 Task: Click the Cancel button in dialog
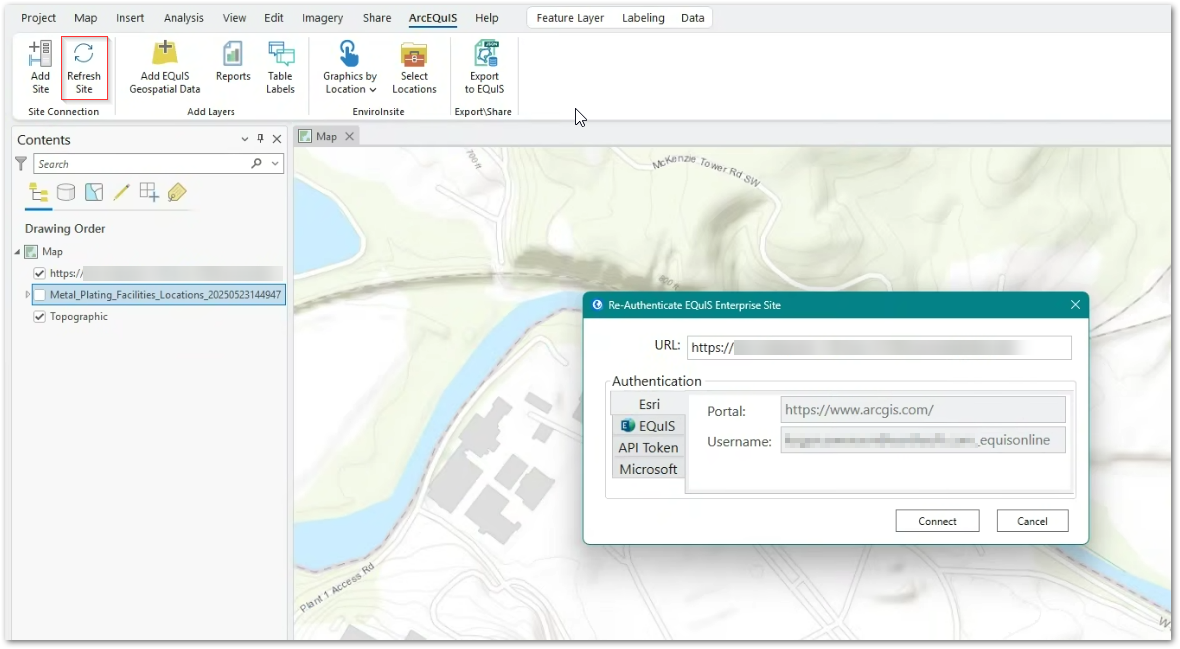1032,521
